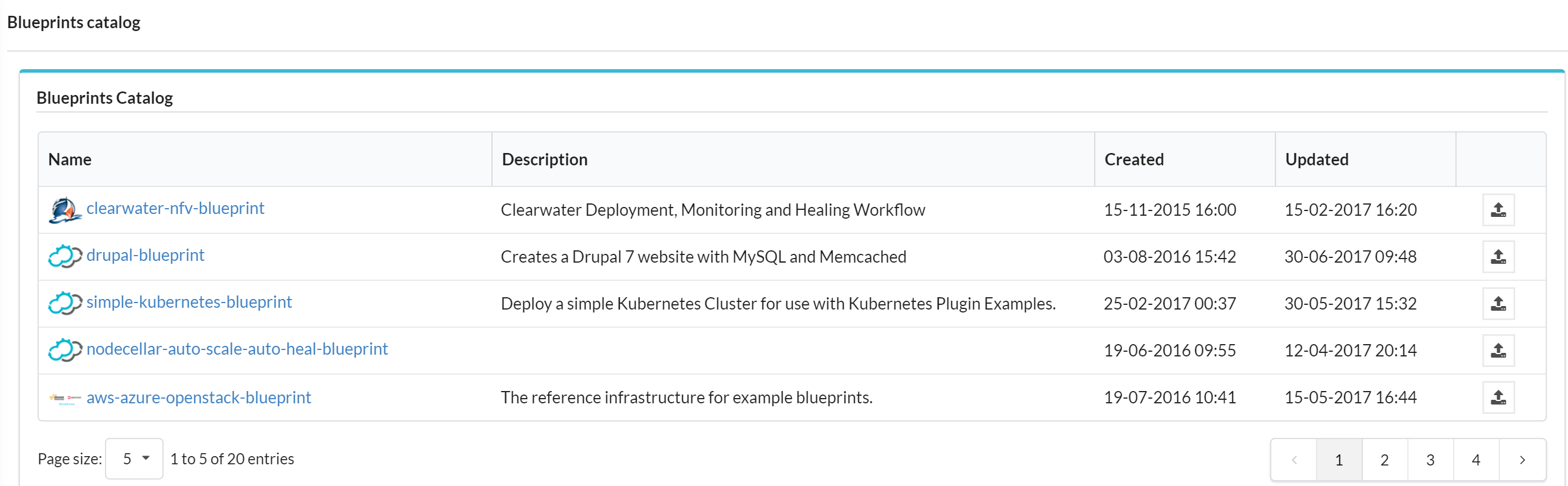Upload the clearwater-nfv-blueprint using its upload icon
The image size is (1568, 486).
(1498, 210)
